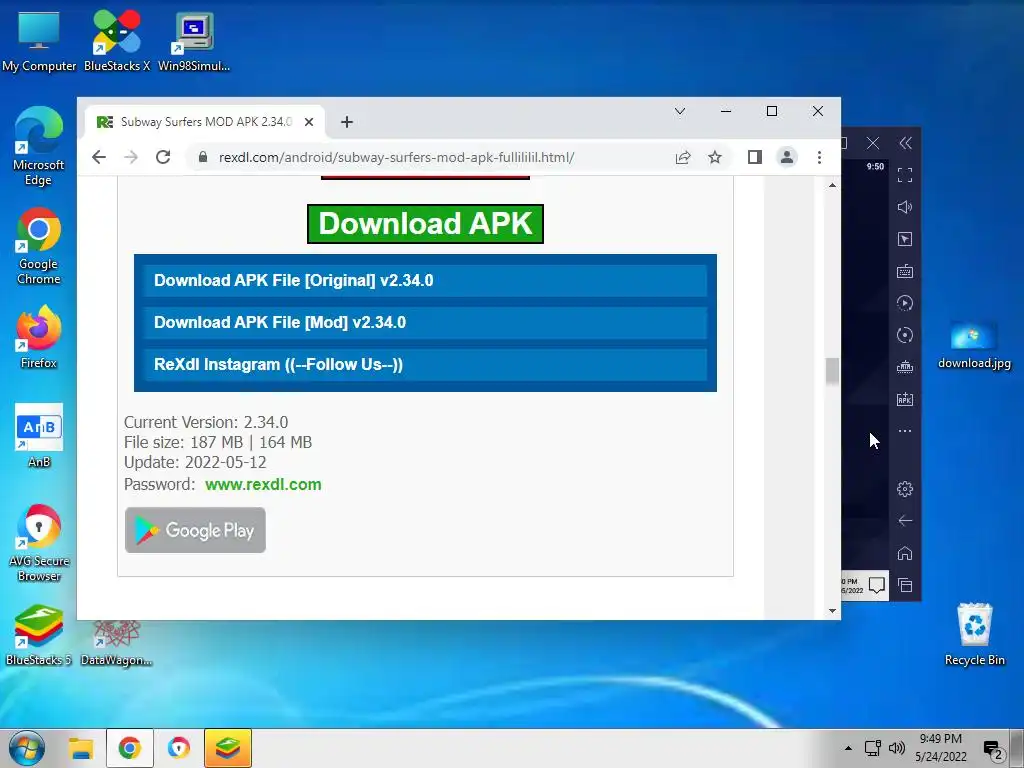This screenshot has width=1024, height=768.
Task: Open network tray icon
Action: tap(872, 748)
